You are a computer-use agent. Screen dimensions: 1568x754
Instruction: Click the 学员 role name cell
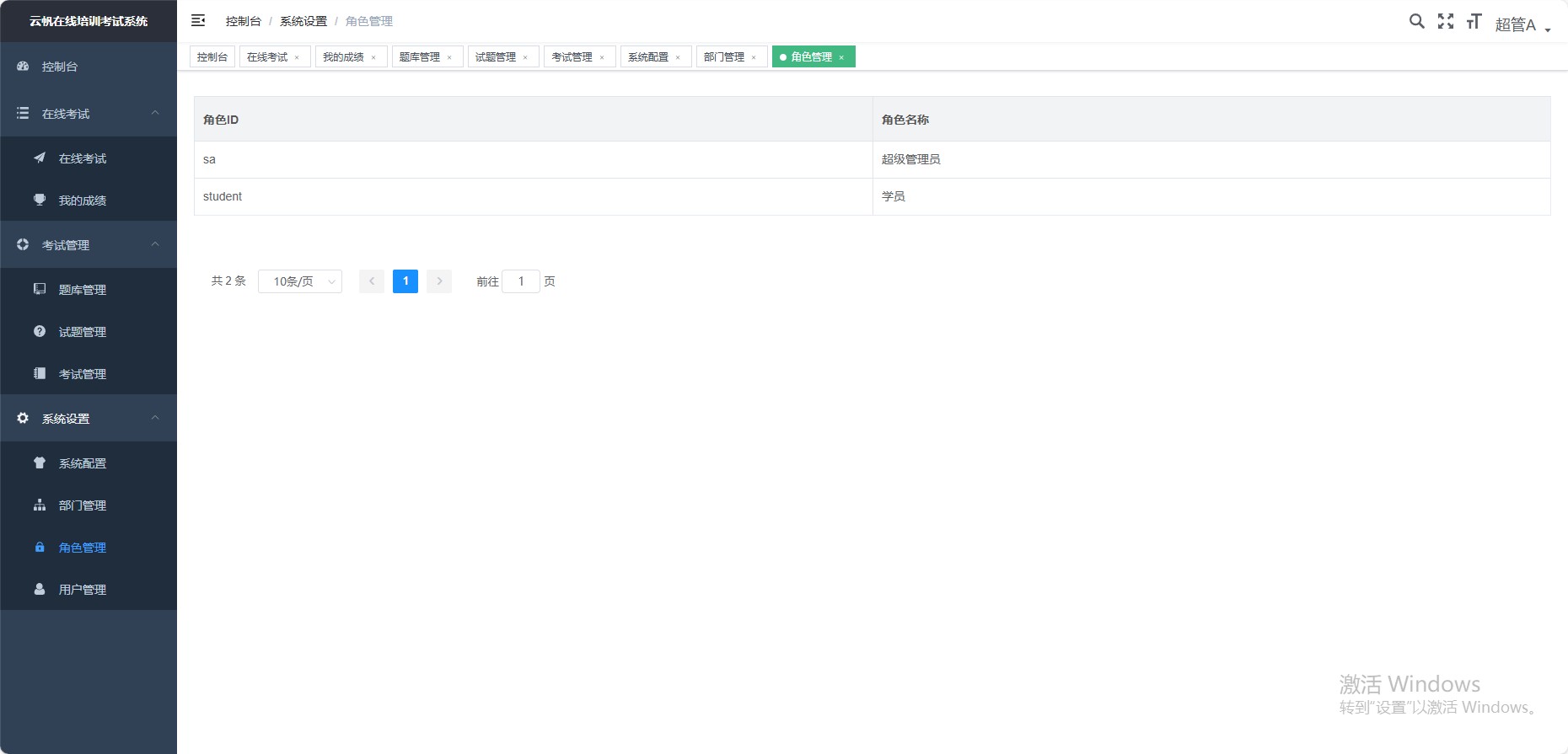1211,196
